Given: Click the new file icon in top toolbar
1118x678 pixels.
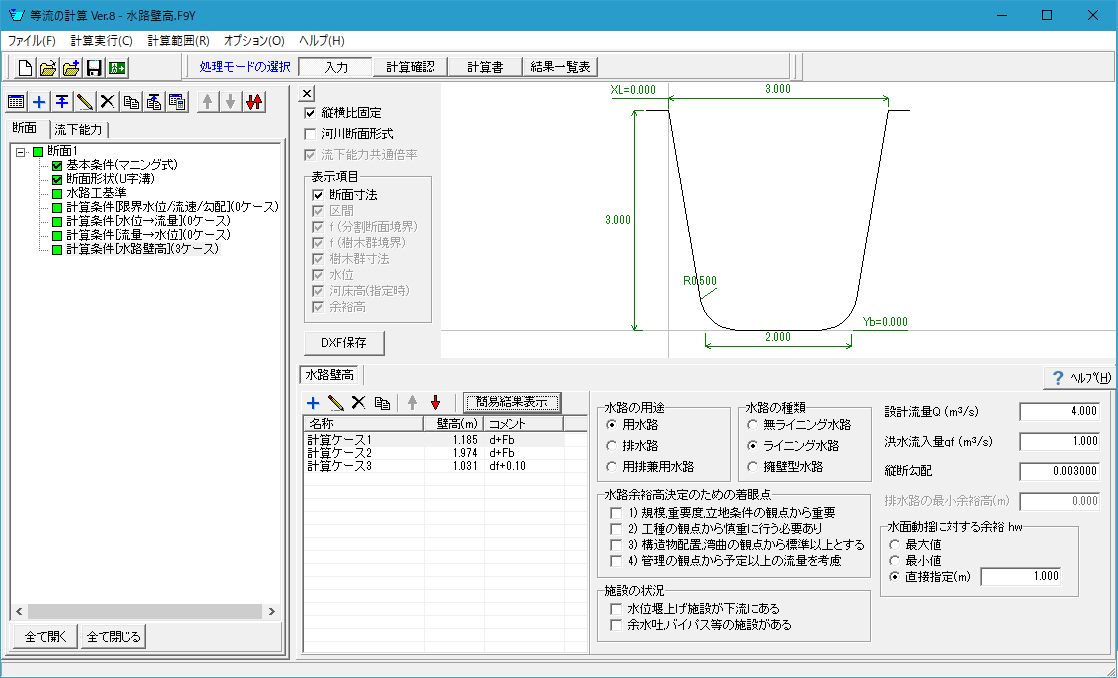Looking at the screenshot, I should (25, 68).
